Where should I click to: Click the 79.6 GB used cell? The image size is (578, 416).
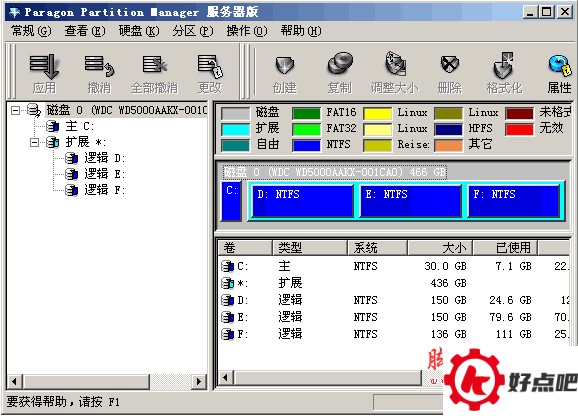(x=511, y=317)
